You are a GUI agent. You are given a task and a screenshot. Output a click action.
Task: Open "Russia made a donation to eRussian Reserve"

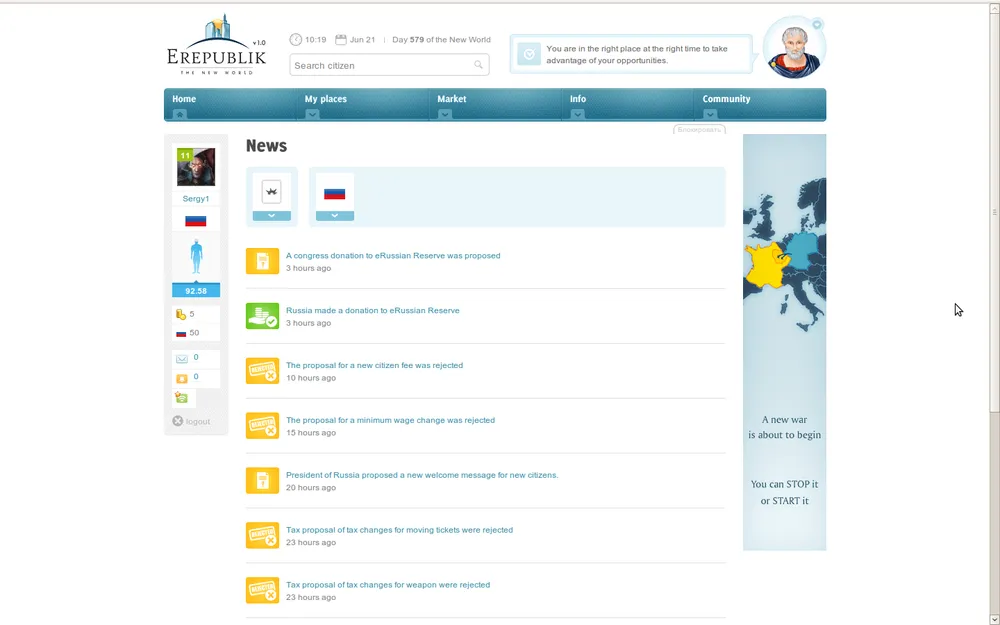(373, 310)
